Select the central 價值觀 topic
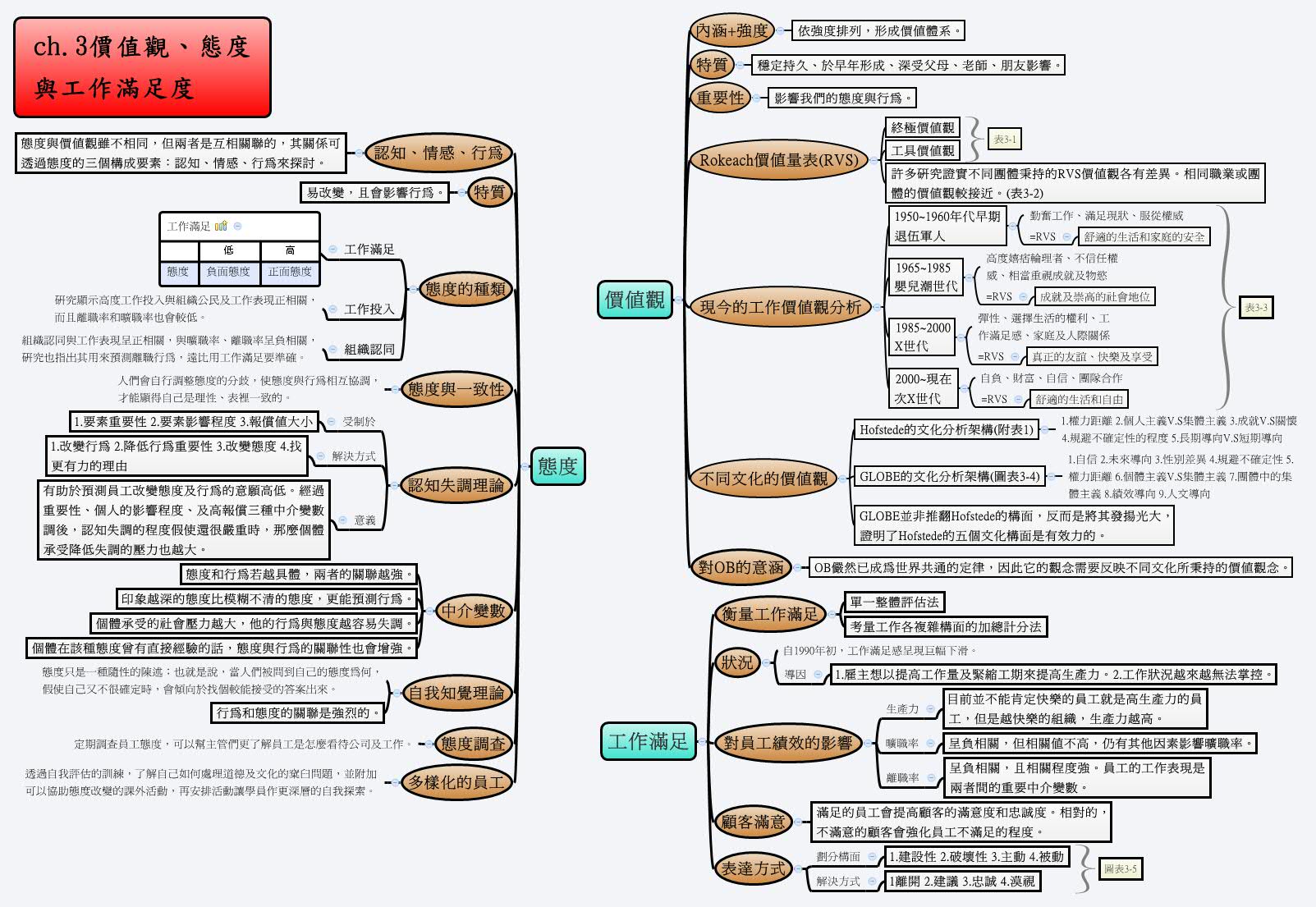The height and width of the screenshot is (907, 1316). (636, 298)
